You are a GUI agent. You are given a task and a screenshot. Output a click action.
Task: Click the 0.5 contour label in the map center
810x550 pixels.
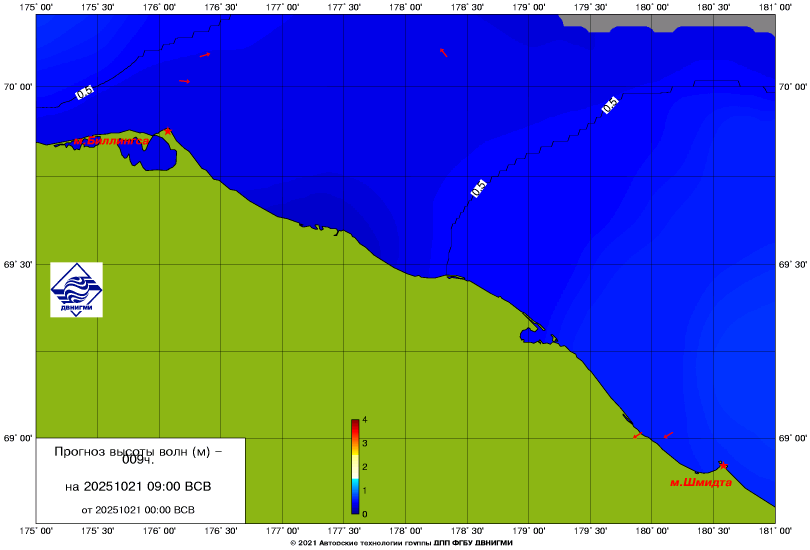tap(478, 187)
